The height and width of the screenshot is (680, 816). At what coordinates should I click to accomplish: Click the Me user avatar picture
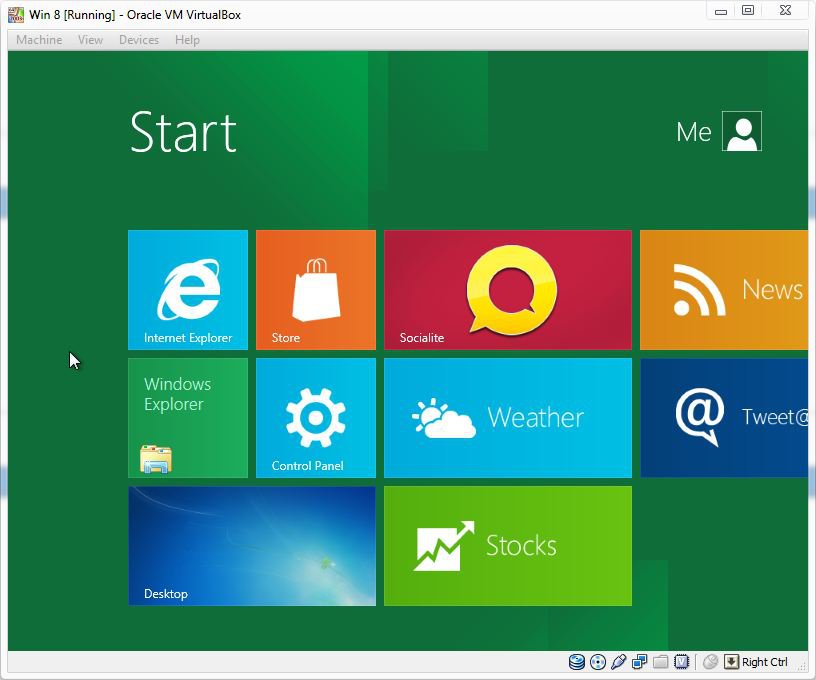click(x=742, y=131)
